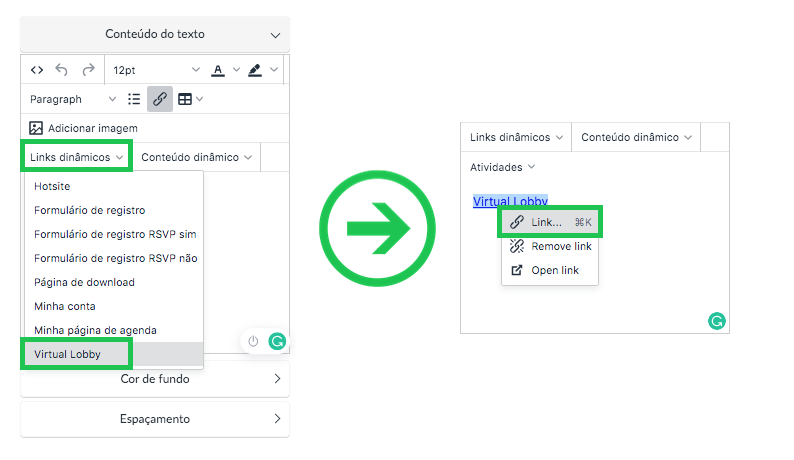794x460 pixels.
Task: Choose Formulário de registro option
Action: tap(114, 210)
